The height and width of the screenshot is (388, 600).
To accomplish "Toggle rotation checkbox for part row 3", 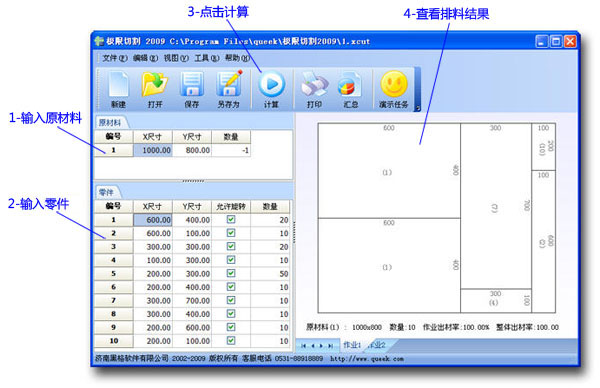I will [231, 246].
